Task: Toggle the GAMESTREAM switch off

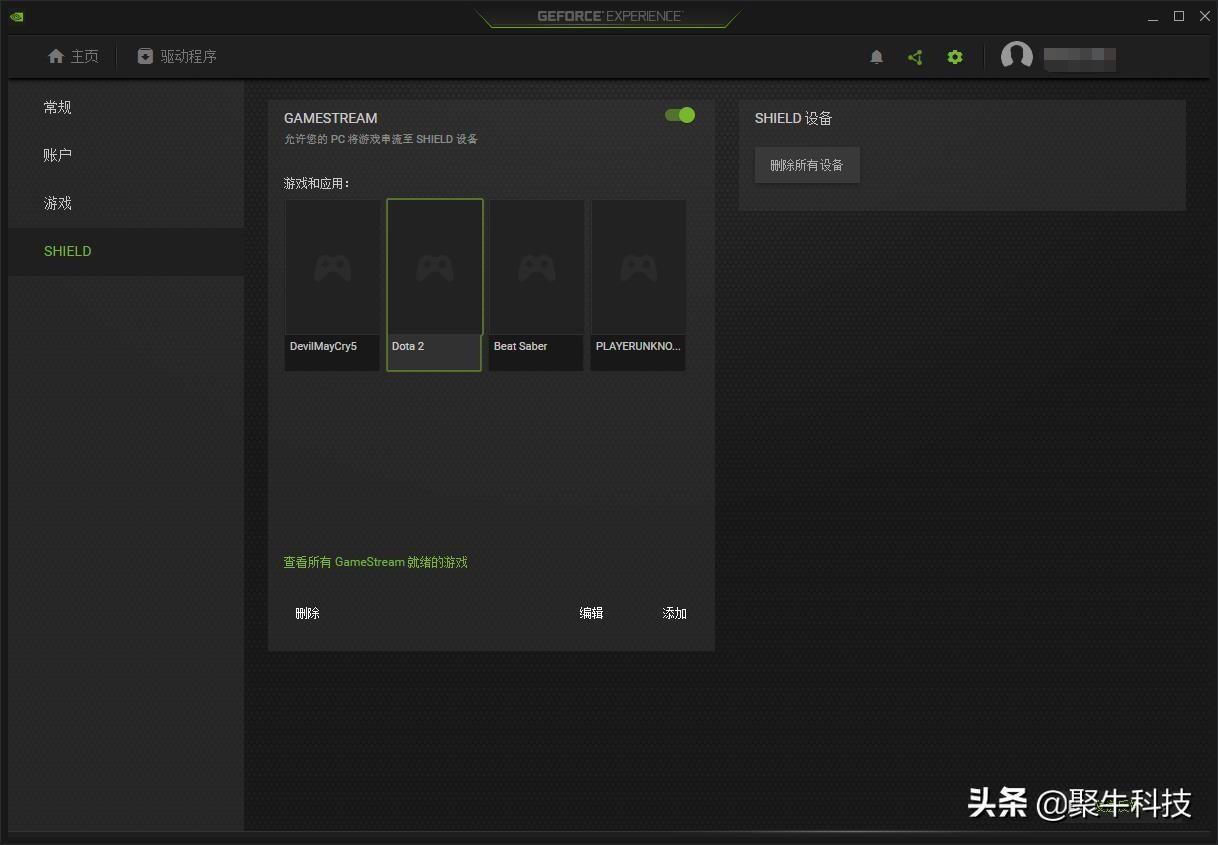Action: pos(680,115)
